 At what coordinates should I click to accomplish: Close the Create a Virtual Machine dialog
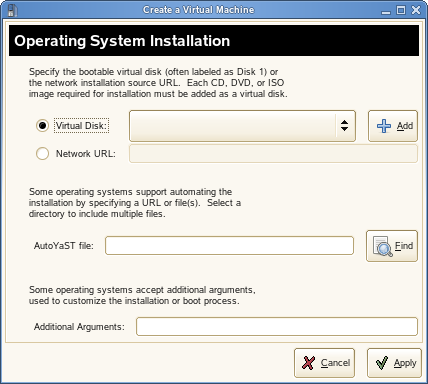(416, 10)
